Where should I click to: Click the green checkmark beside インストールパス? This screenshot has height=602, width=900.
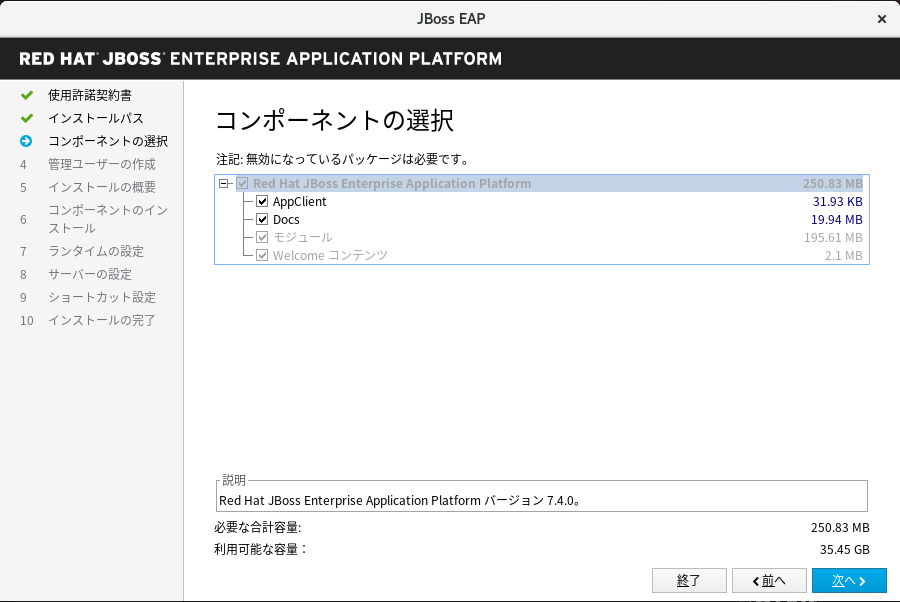coord(26,118)
